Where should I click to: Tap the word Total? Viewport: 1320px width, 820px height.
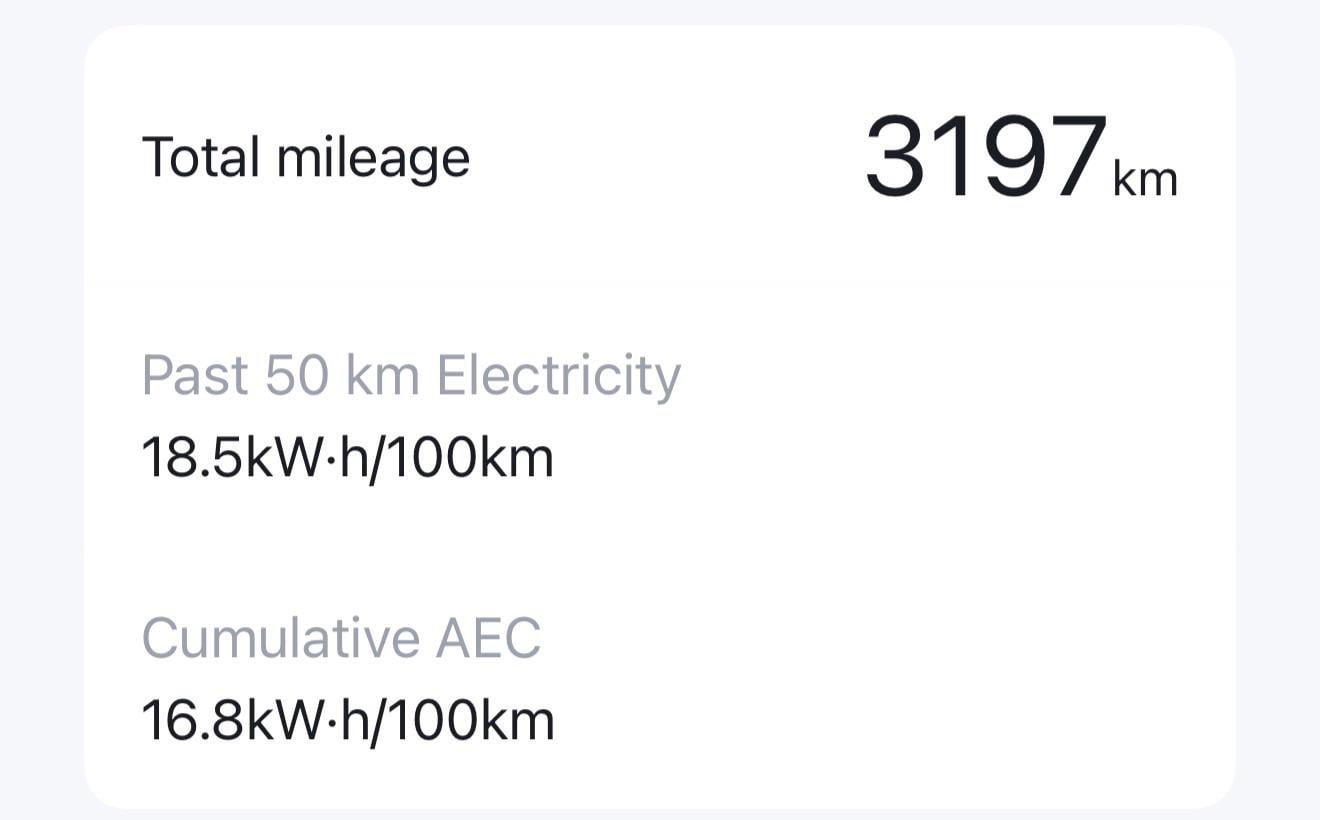point(202,158)
